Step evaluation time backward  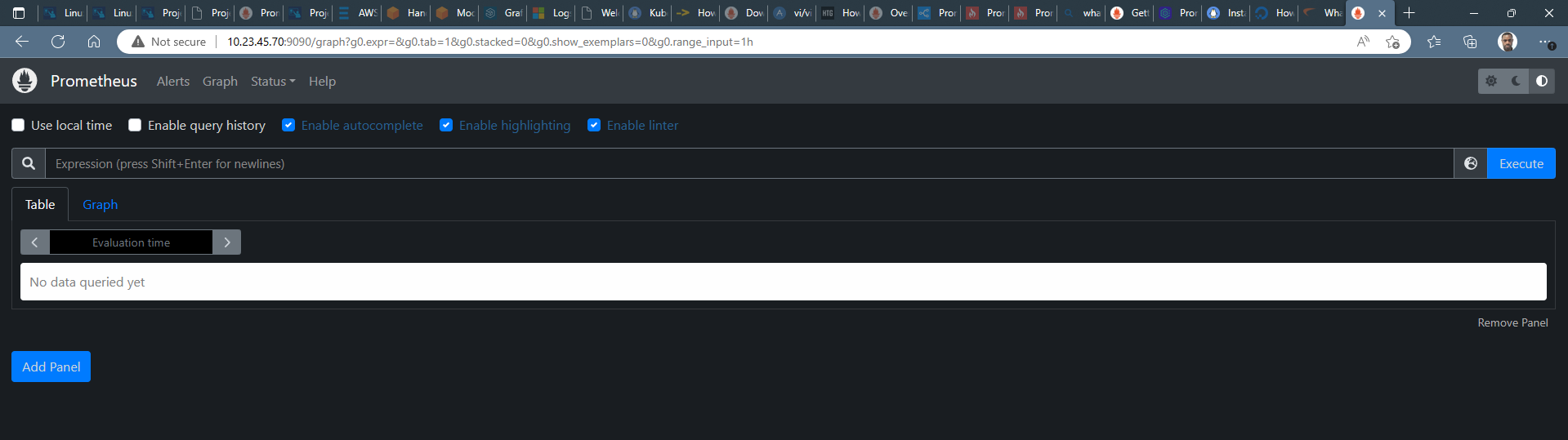click(x=34, y=242)
